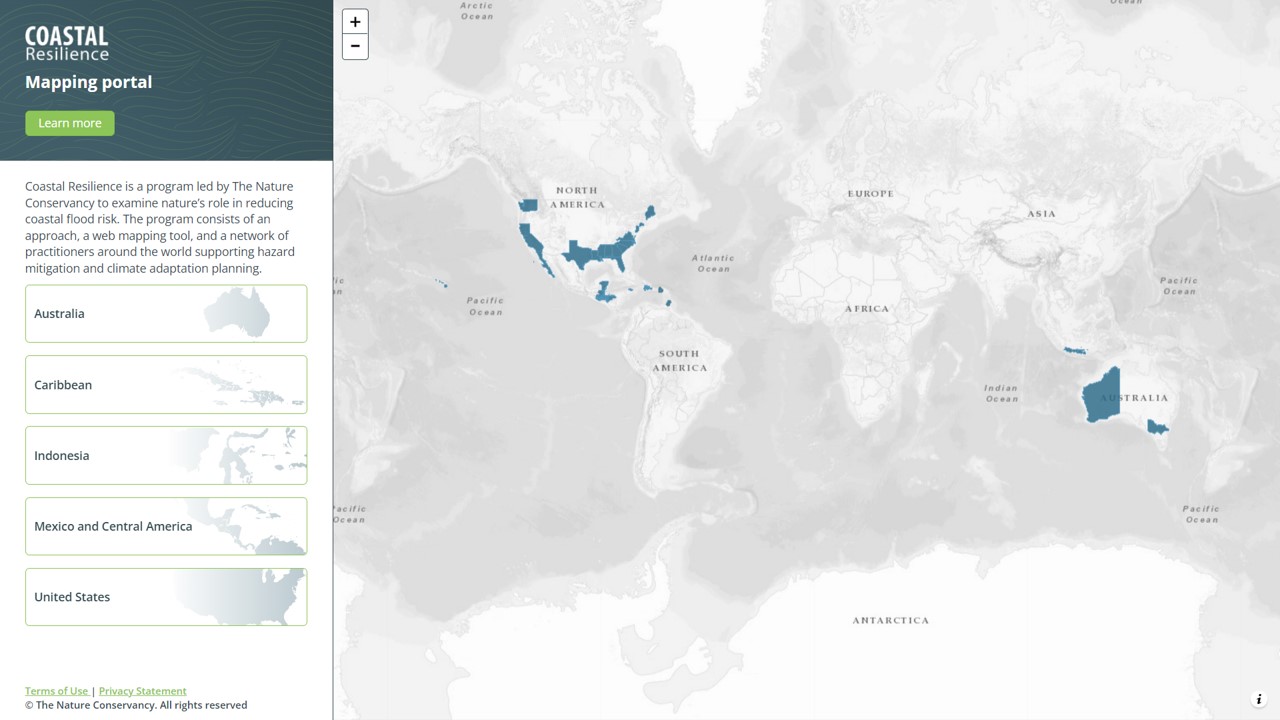Viewport: 1280px width, 720px height.
Task: Click the Learn more button
Action: (70, 123)
